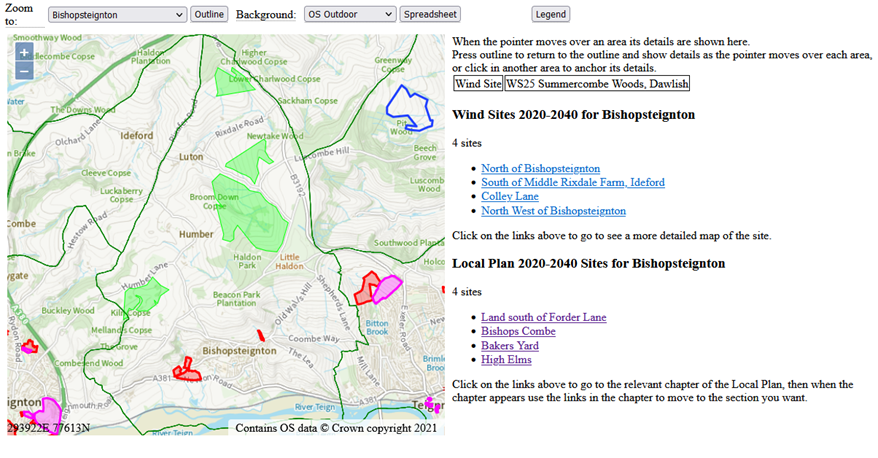Go to the Bishops Combe chapter link

(518, 332)
